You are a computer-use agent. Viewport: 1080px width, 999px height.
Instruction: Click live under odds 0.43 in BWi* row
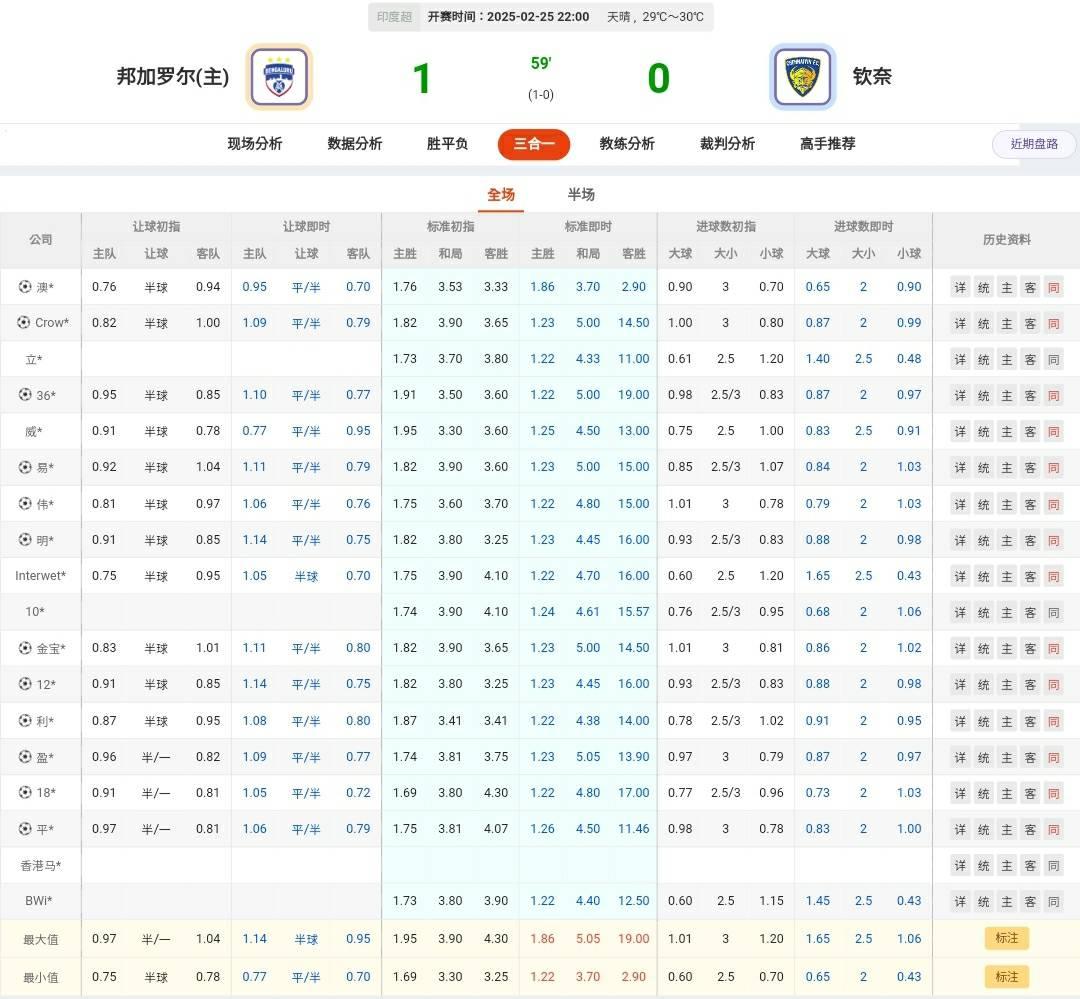[908, 900]
